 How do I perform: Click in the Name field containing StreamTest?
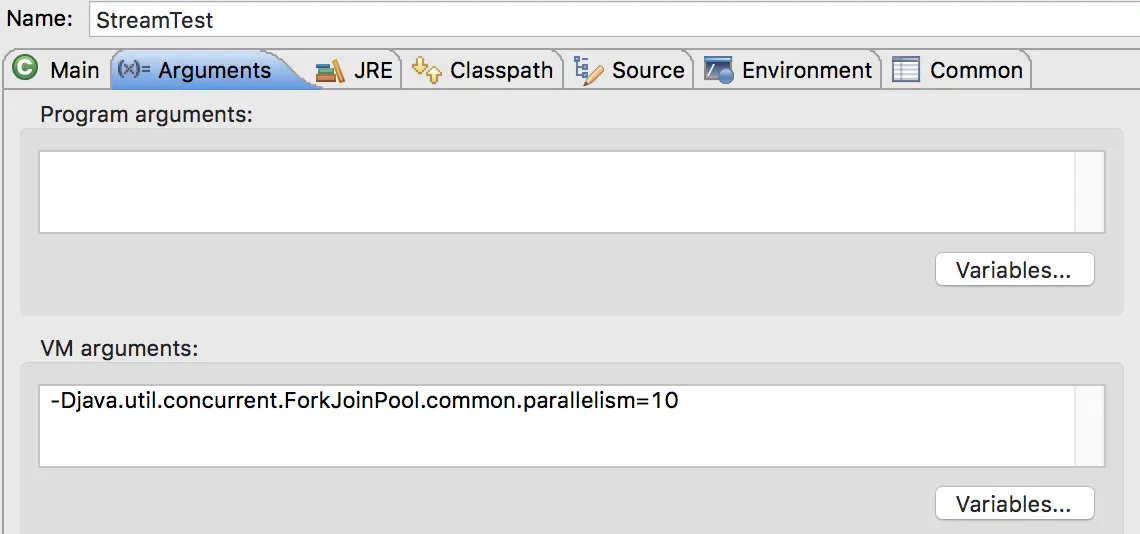600,19
